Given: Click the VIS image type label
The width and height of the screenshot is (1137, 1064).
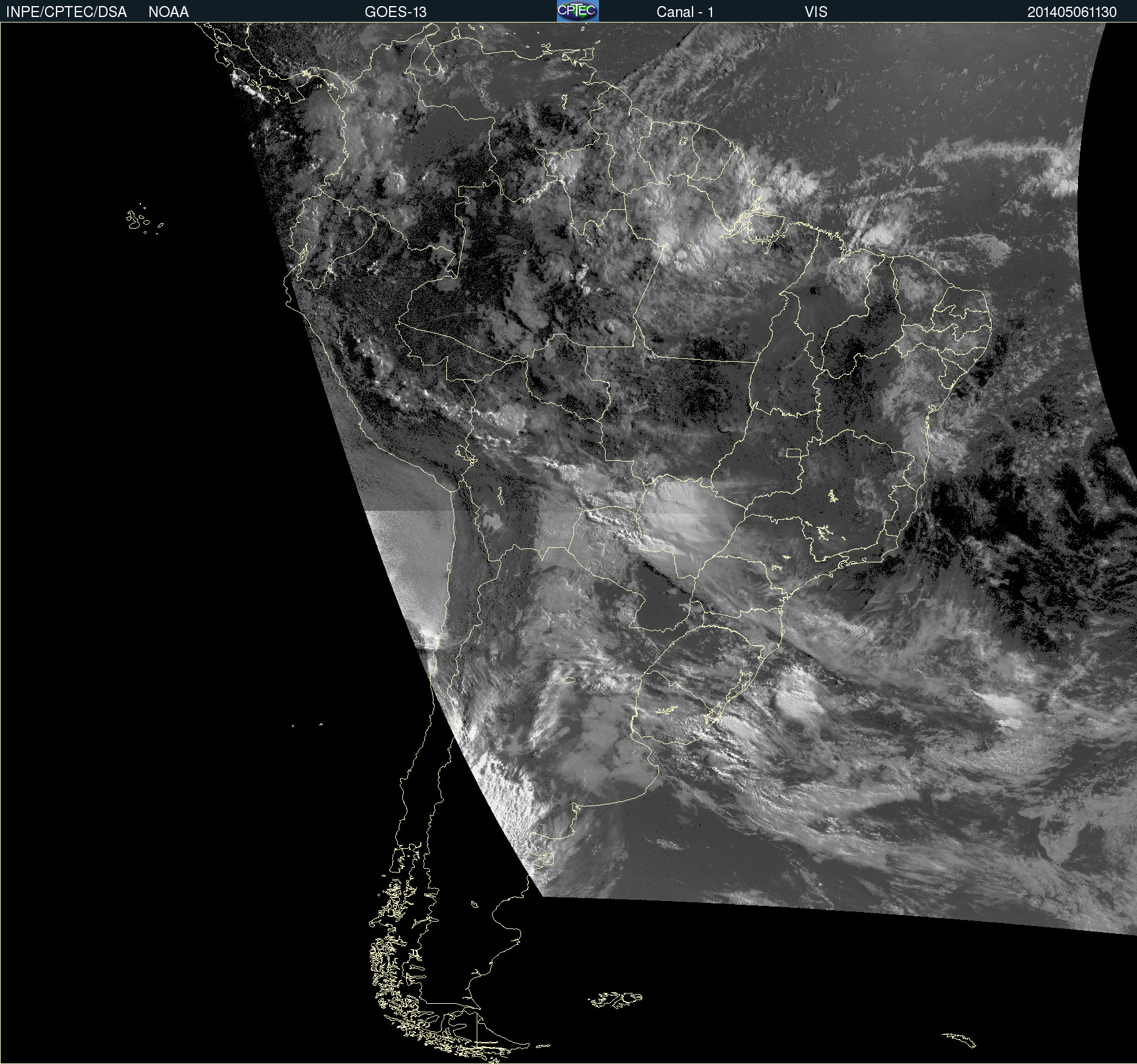Looking at the screenshot, I should pos(815,12).
